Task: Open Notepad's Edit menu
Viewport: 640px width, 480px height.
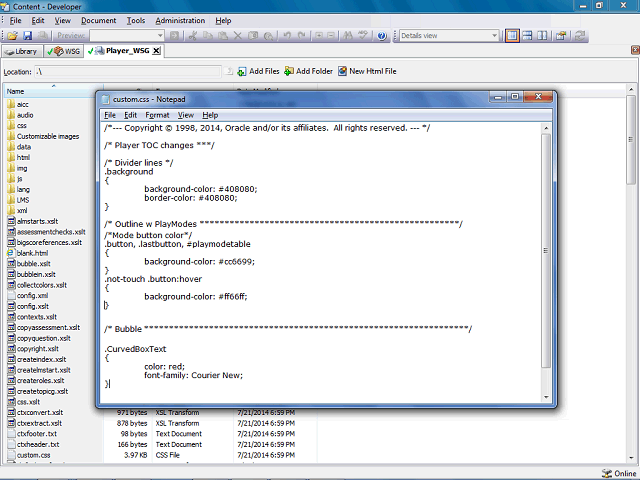Action: [x=131, y=115]
